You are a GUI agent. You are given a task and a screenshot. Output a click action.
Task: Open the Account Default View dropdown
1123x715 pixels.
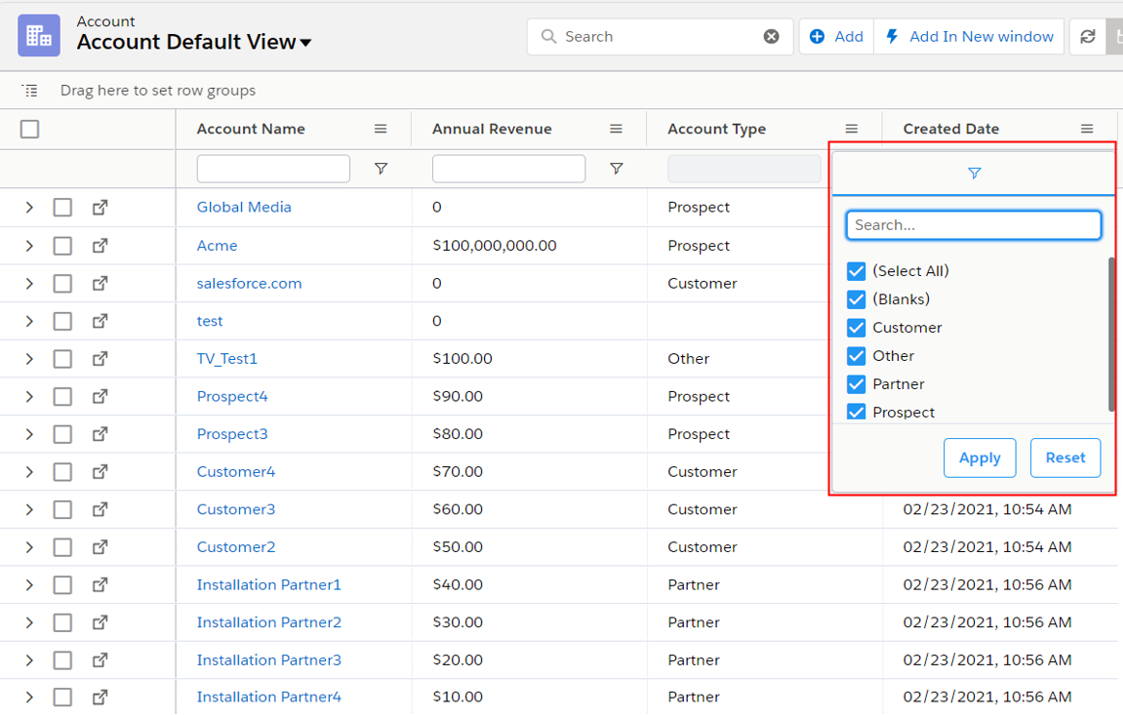[305, 43]
